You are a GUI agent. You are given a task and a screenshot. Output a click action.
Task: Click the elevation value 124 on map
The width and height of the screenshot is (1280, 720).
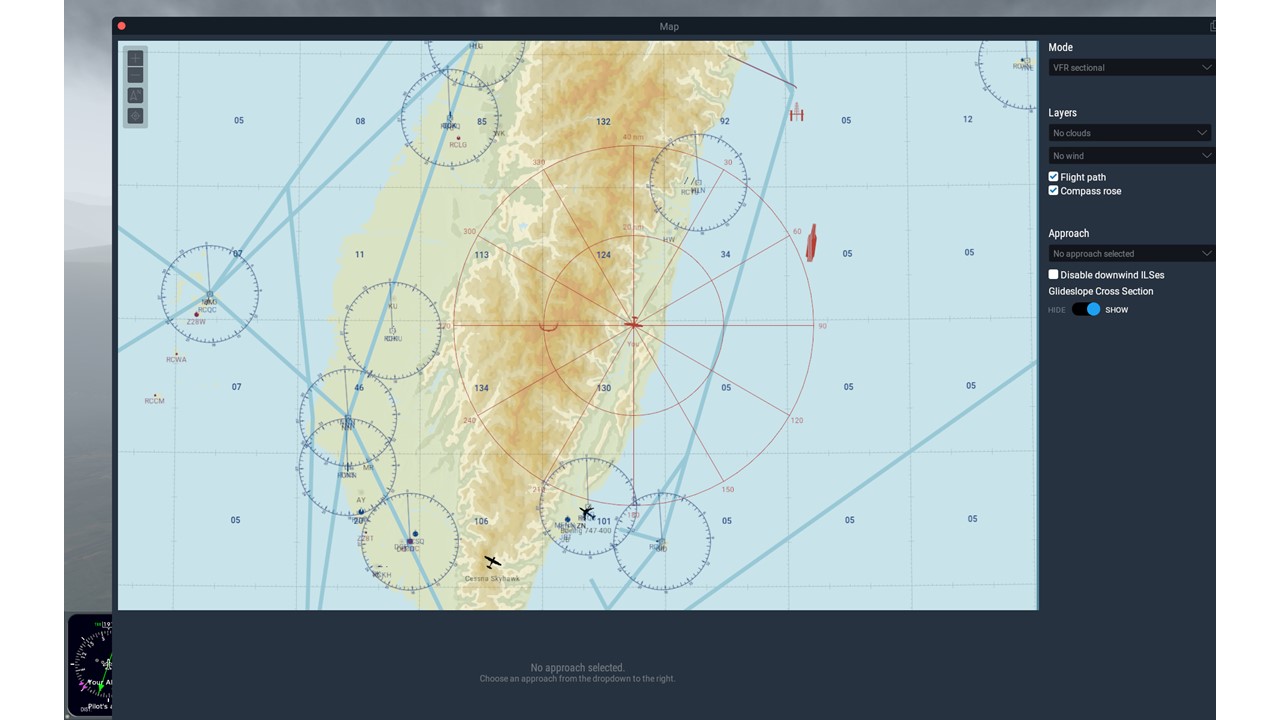603,255
